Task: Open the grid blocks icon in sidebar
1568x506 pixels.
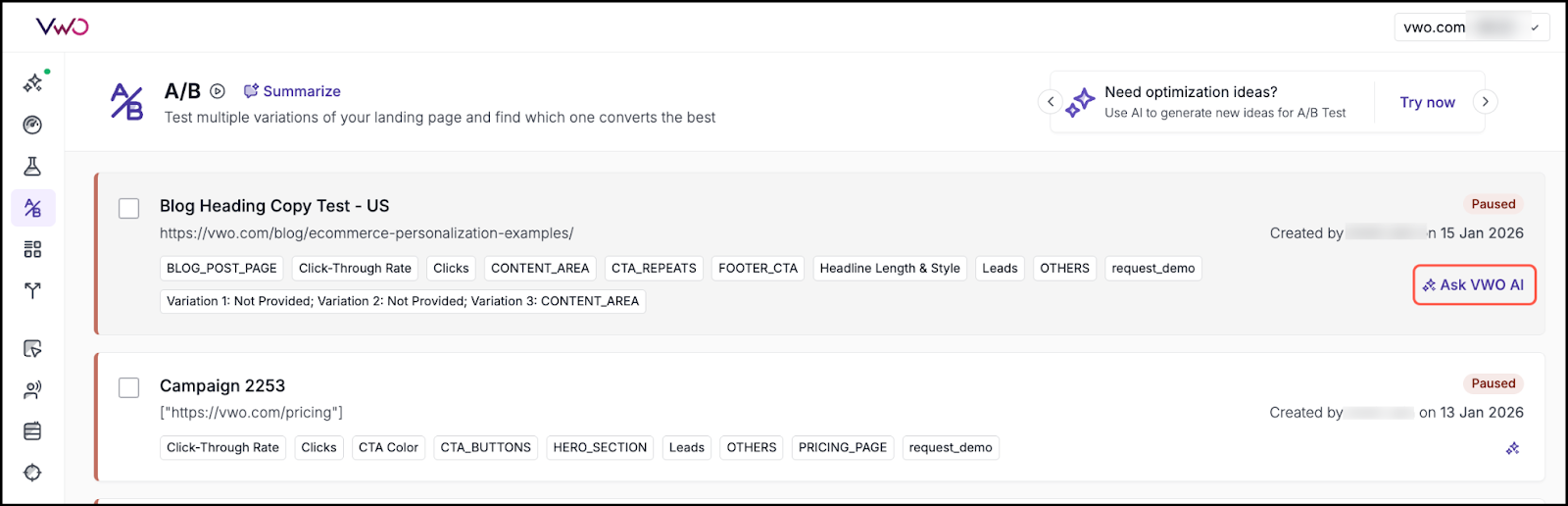Action: pos(32,249)
